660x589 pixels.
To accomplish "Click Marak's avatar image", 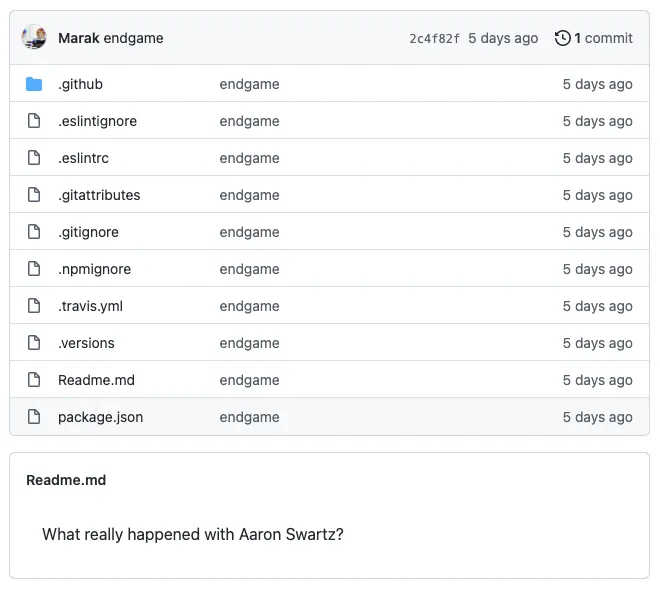I will [34, 38].
